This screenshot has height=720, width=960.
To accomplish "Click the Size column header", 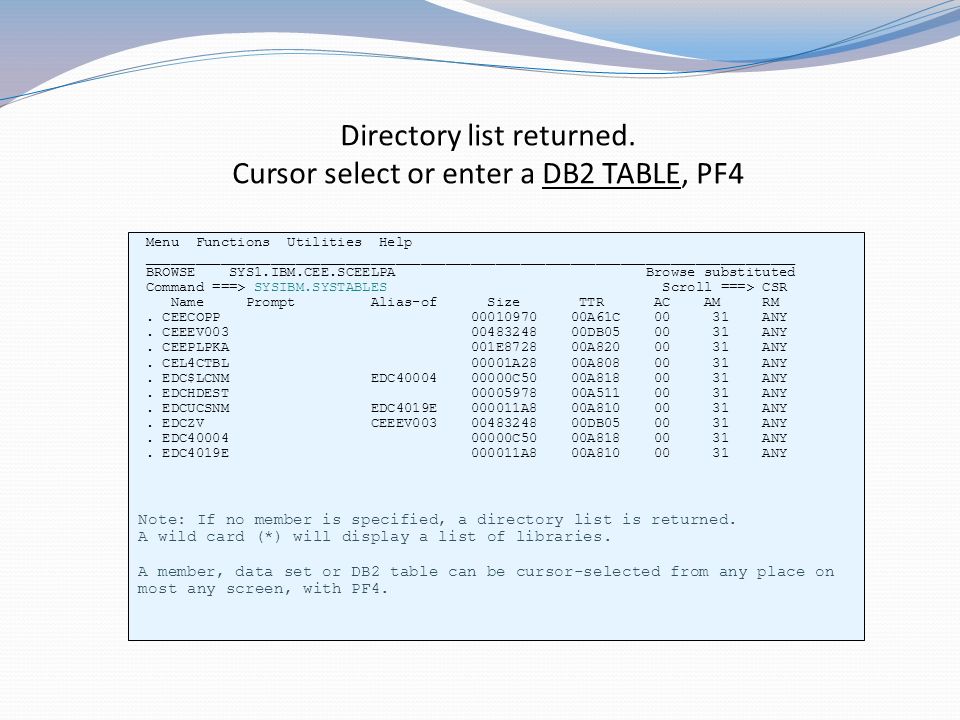I will pos(503,302).
